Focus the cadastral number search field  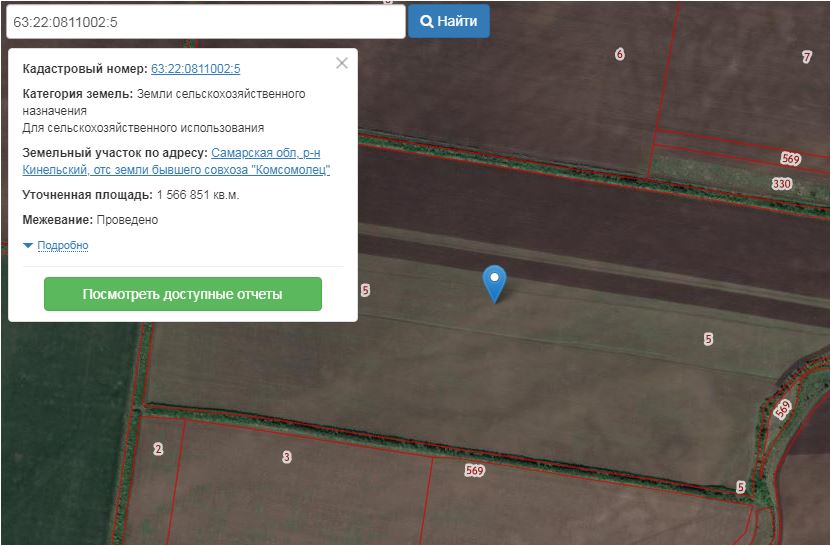click(206, 22)
